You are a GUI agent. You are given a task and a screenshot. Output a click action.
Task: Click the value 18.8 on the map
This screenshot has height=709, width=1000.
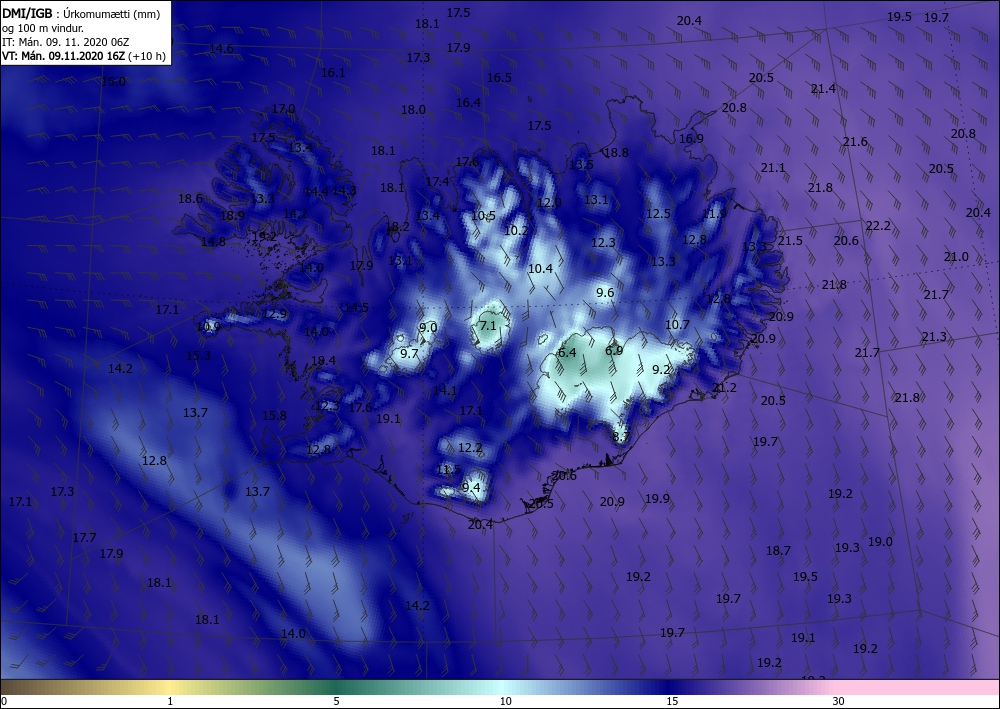click(616, 153)
